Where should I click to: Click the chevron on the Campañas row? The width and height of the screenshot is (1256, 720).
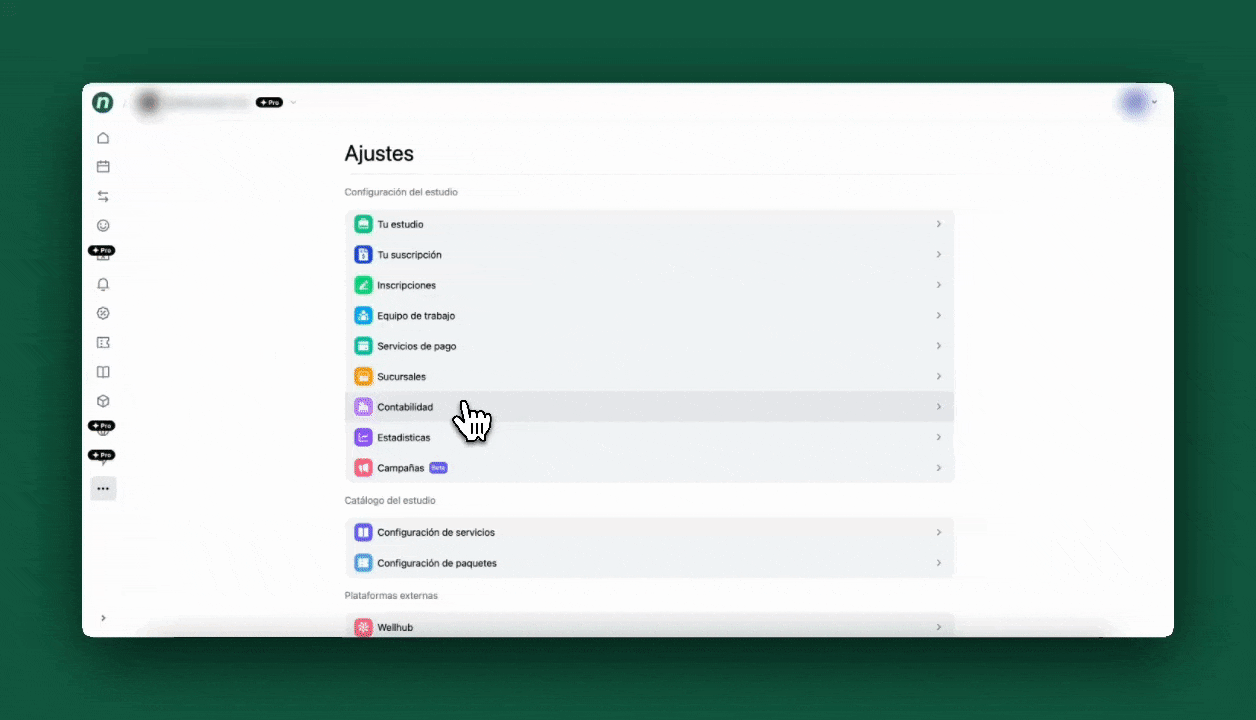938,468
